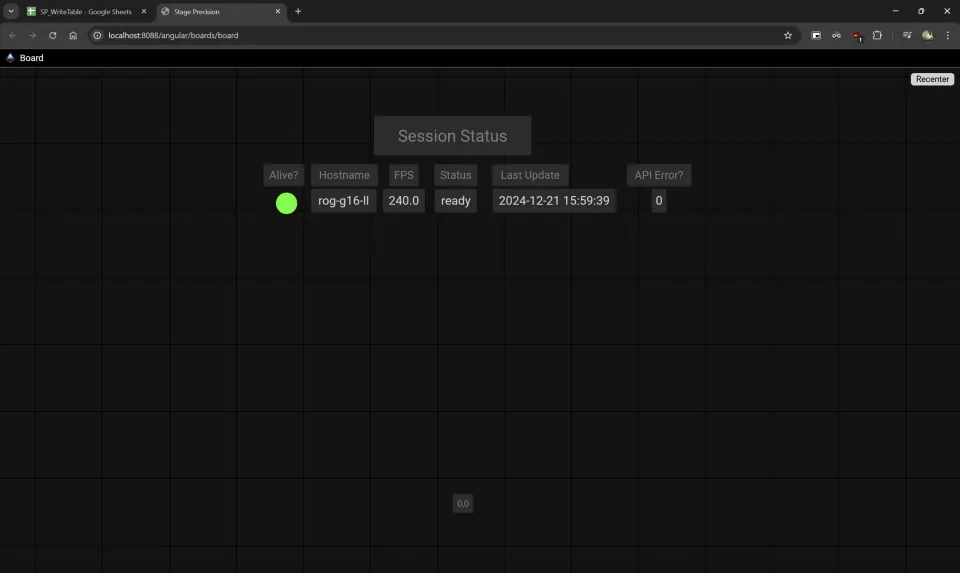960x573 pixels.
Task: View site information icon in address bar
Action: (x=97, y=36)
